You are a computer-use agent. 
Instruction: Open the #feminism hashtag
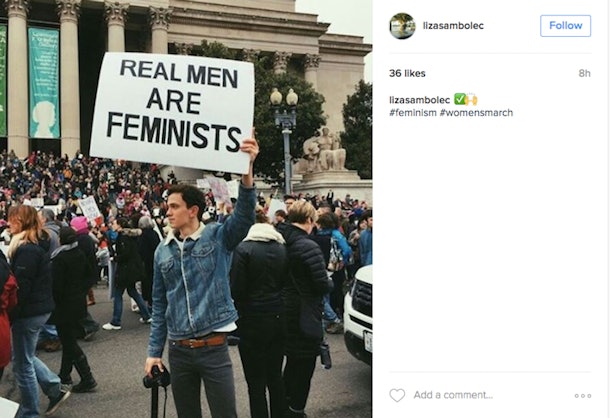tap(413, 113)
